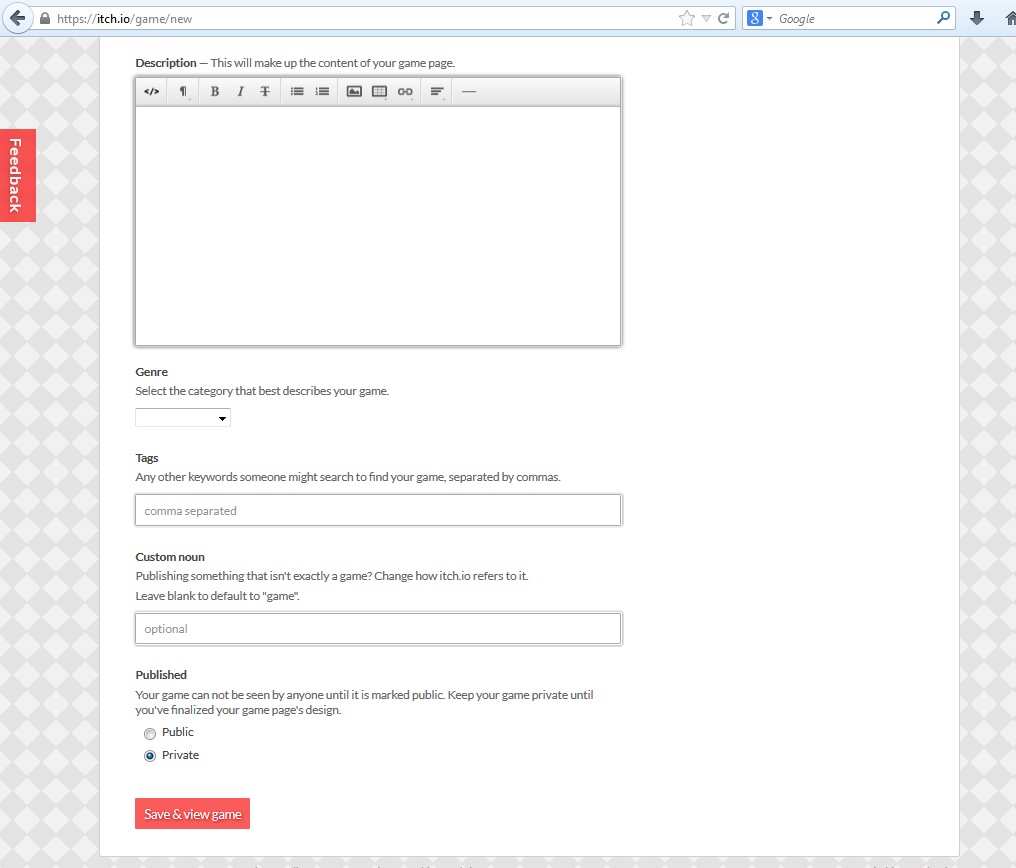Expand the table insert dropdown

[380, 92]
